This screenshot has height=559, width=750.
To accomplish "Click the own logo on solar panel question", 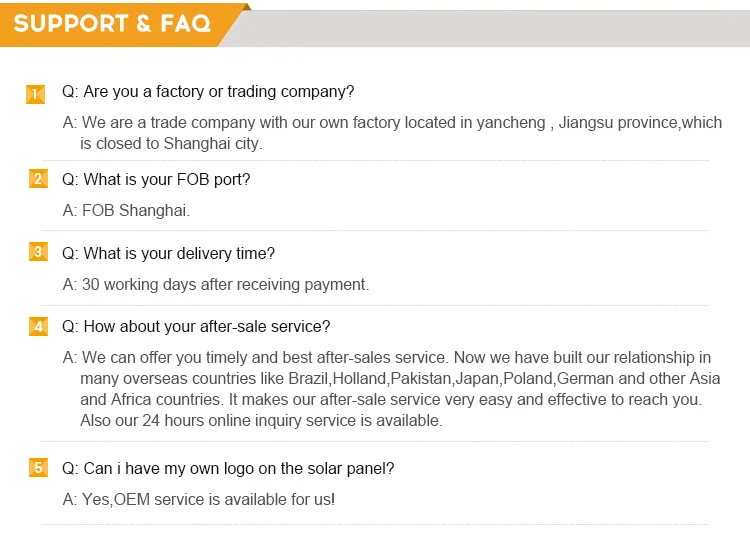I will pyautogui.click(x=228, y=468).
